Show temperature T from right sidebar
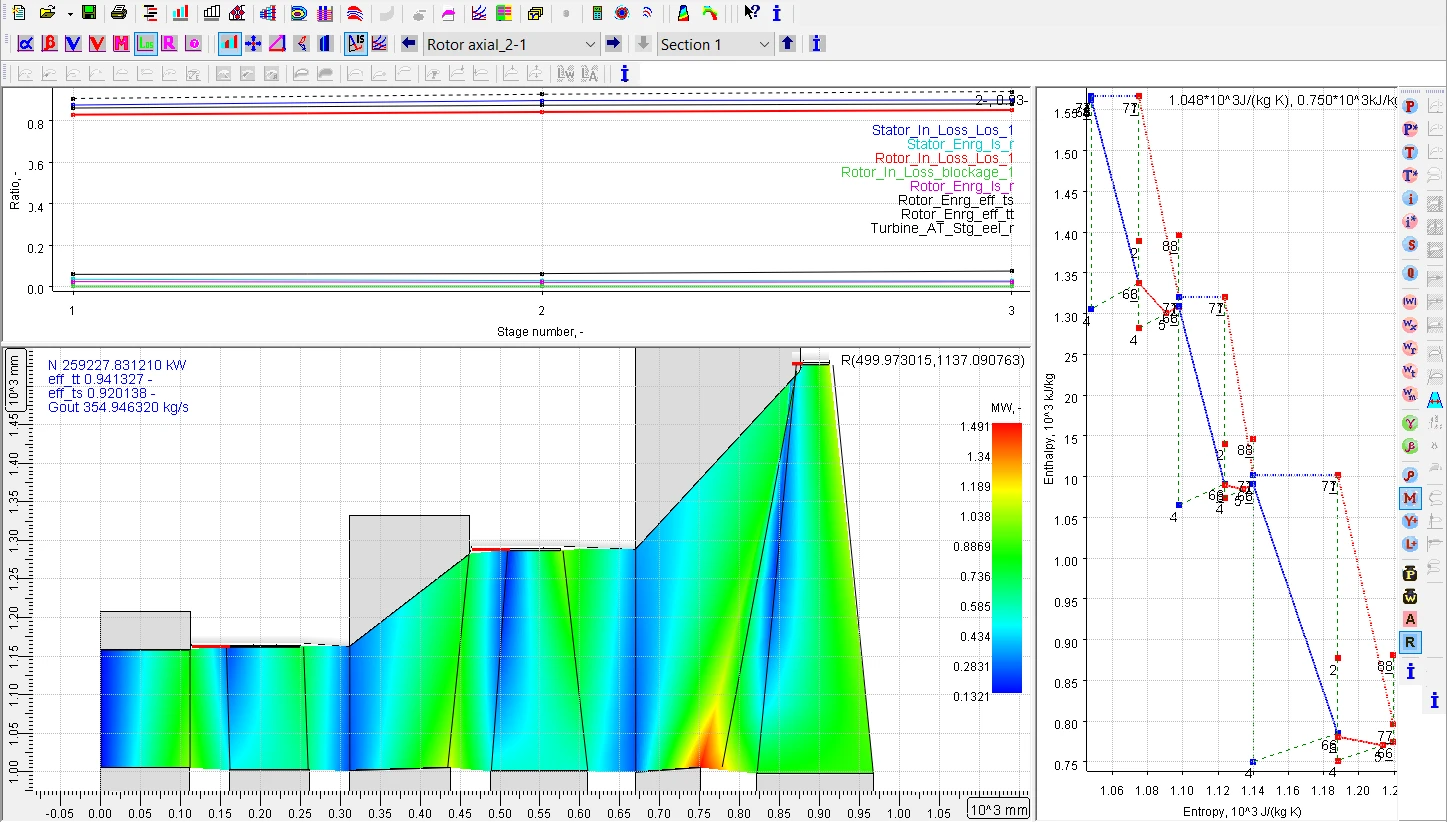1447x822 pixels. click(1410, 153)
